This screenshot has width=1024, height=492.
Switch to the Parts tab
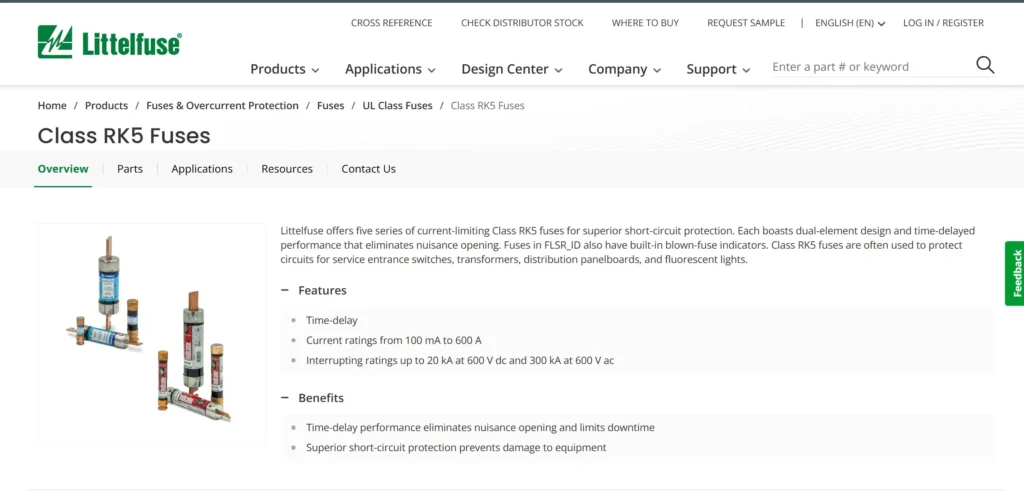tap(130, 169)
